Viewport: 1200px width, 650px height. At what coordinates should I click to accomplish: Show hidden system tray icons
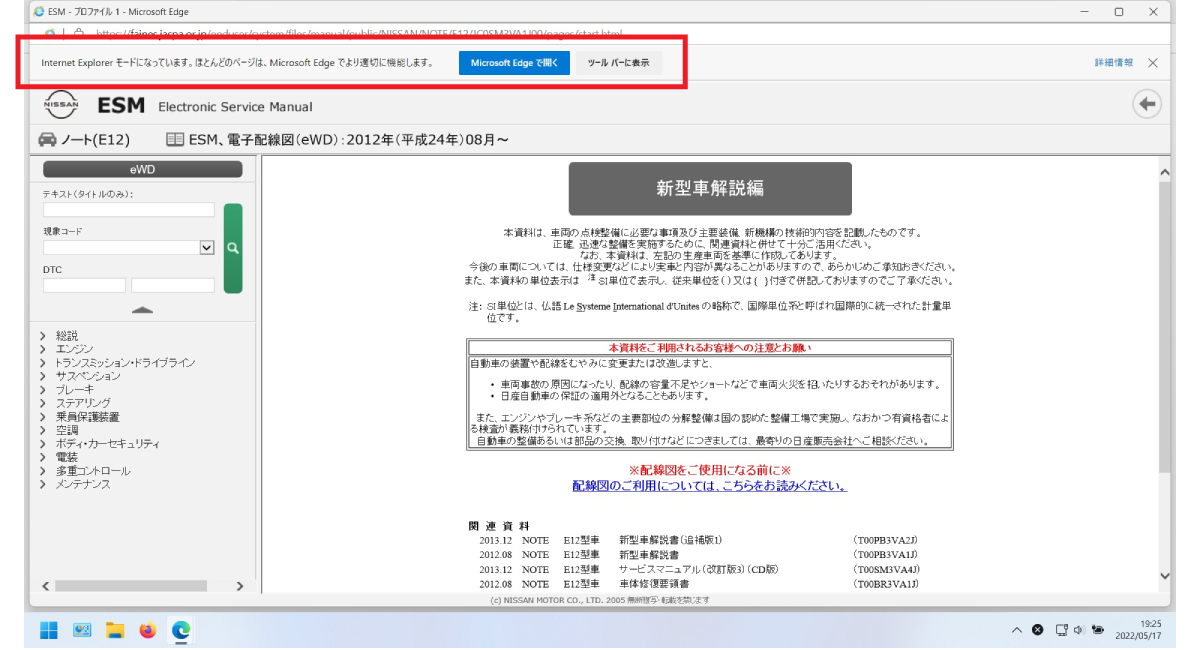click(1017, 630)
